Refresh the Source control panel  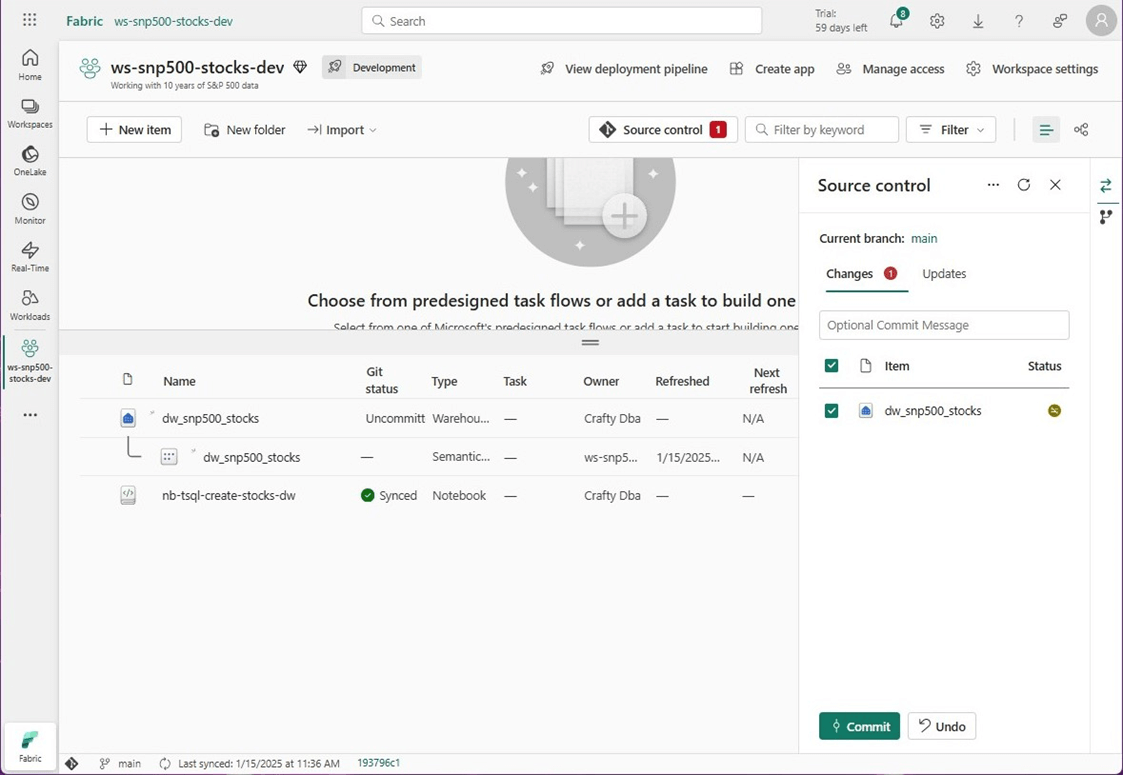[1023, 185]
